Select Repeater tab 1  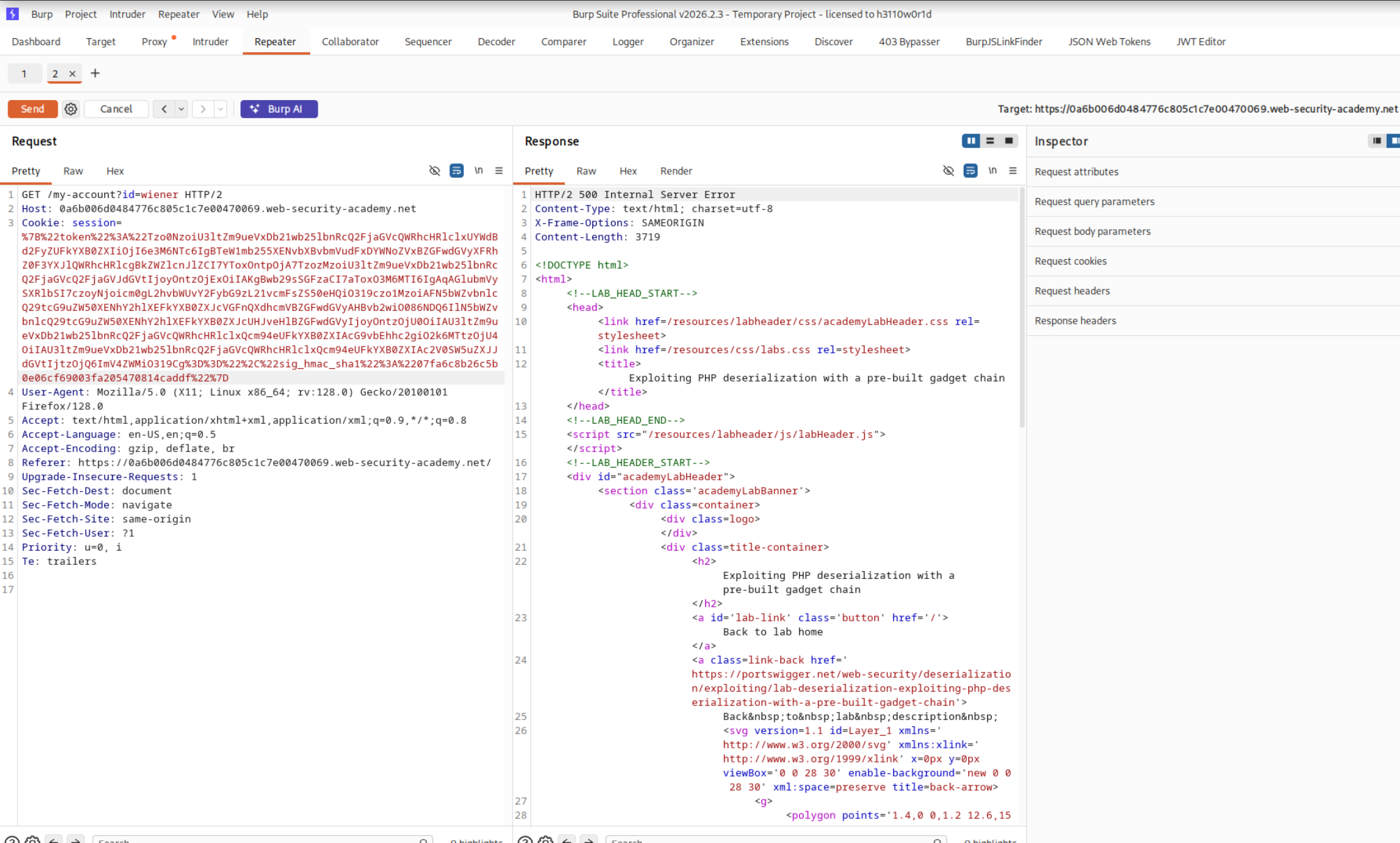coord(24,74)
